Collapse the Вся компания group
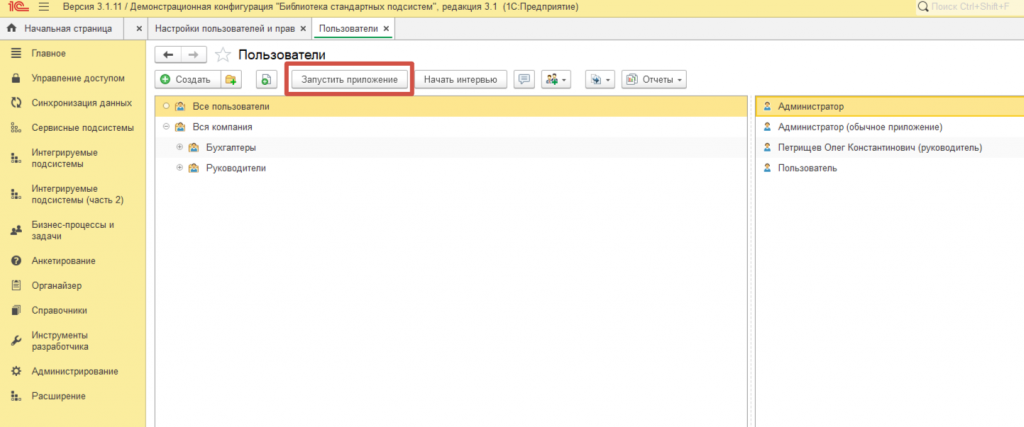The height and width of the screenshot is (427, 1024). [167, 127]
